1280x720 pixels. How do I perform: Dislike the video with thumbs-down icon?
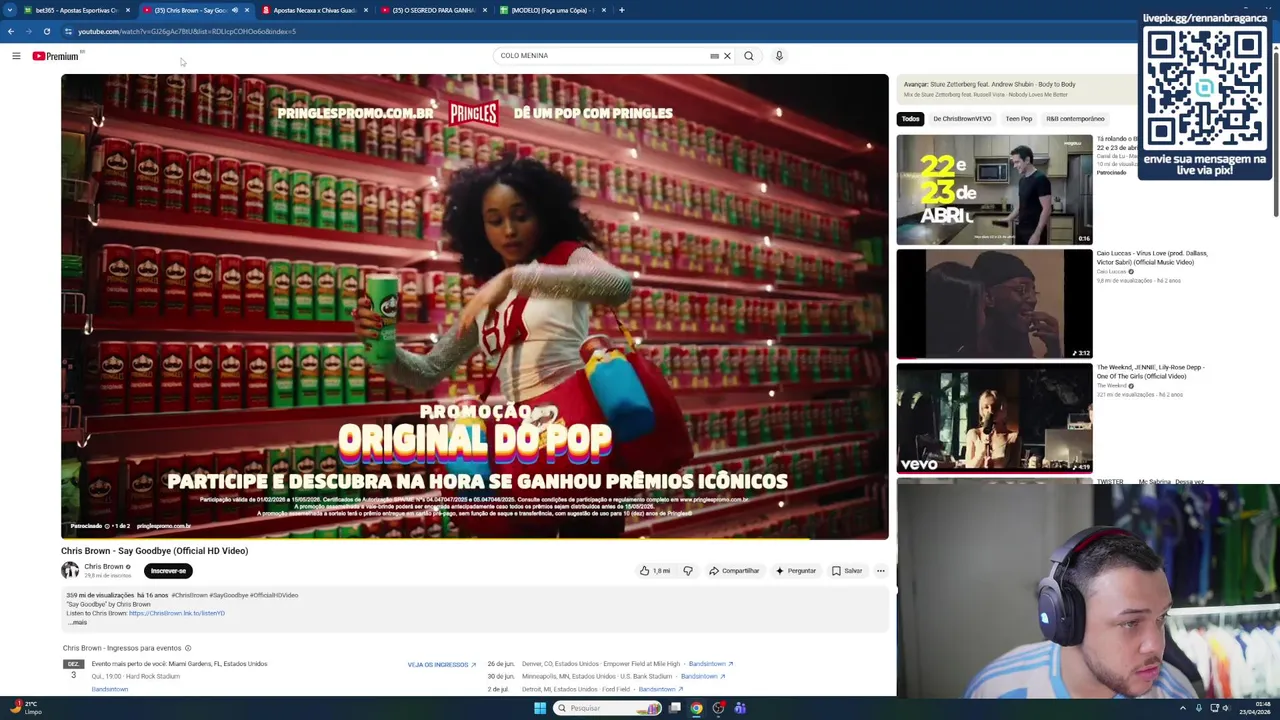click(x=688, y=571)
